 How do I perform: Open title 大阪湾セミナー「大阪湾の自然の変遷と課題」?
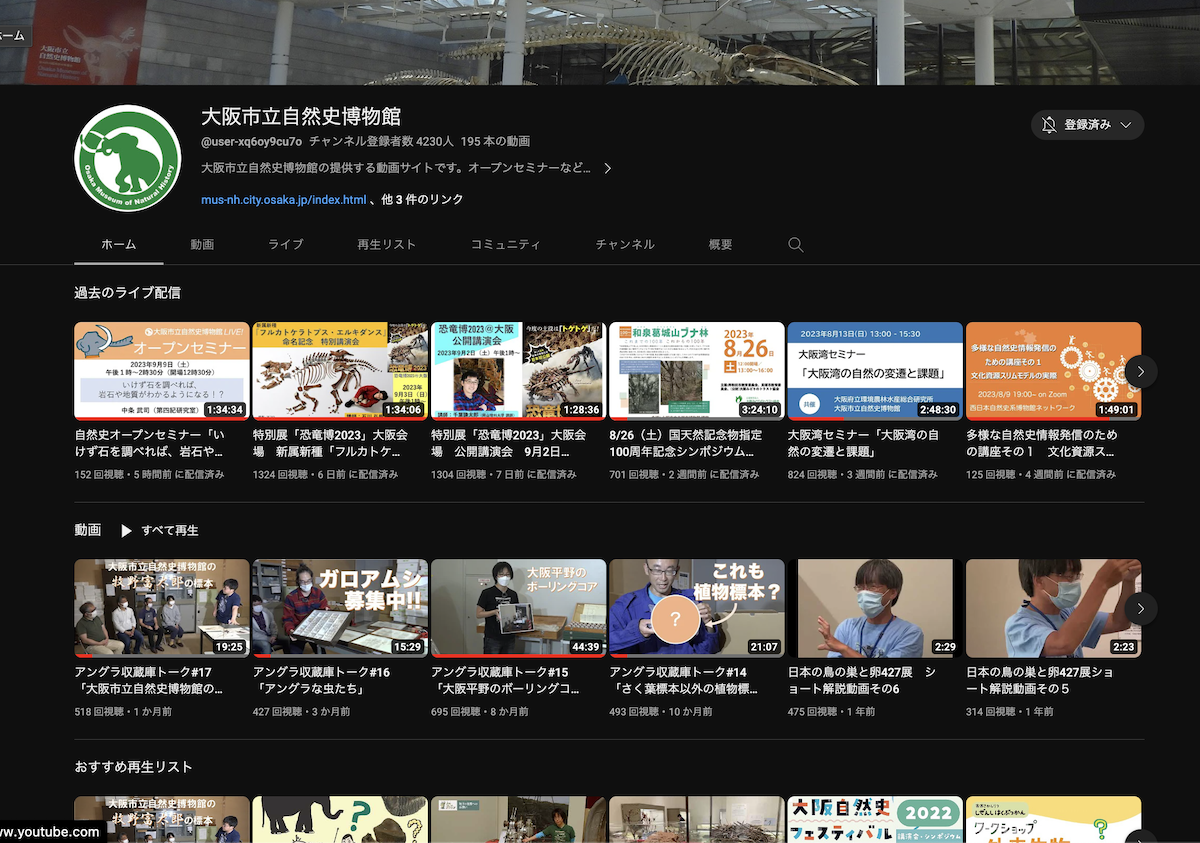click(863, 444)
